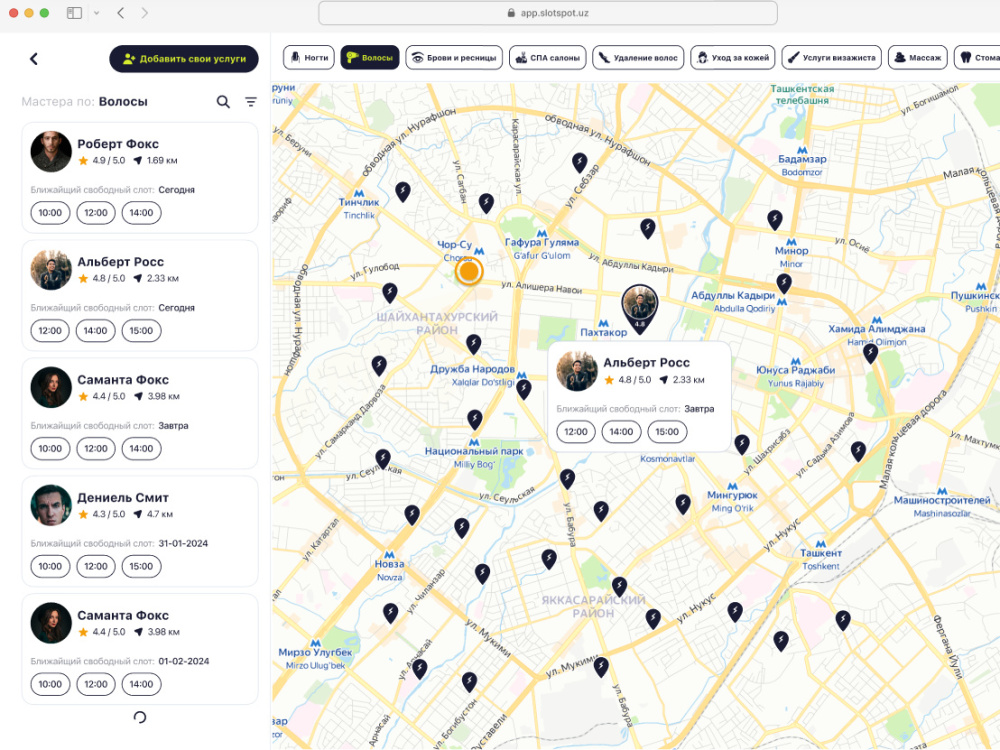Click map pin near ул. Себзар

click(x=579, y=162)
